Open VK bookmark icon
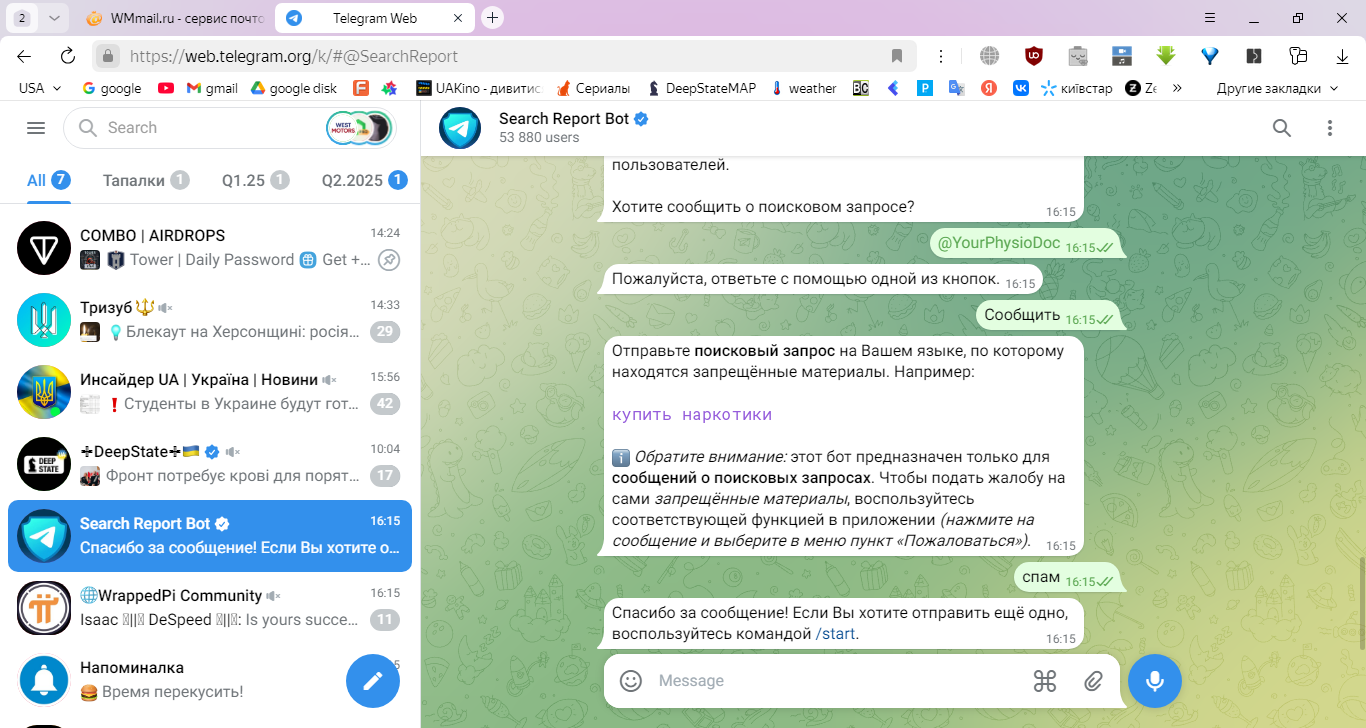This screenshot has width=1366, height=728. click(1020, 88)
